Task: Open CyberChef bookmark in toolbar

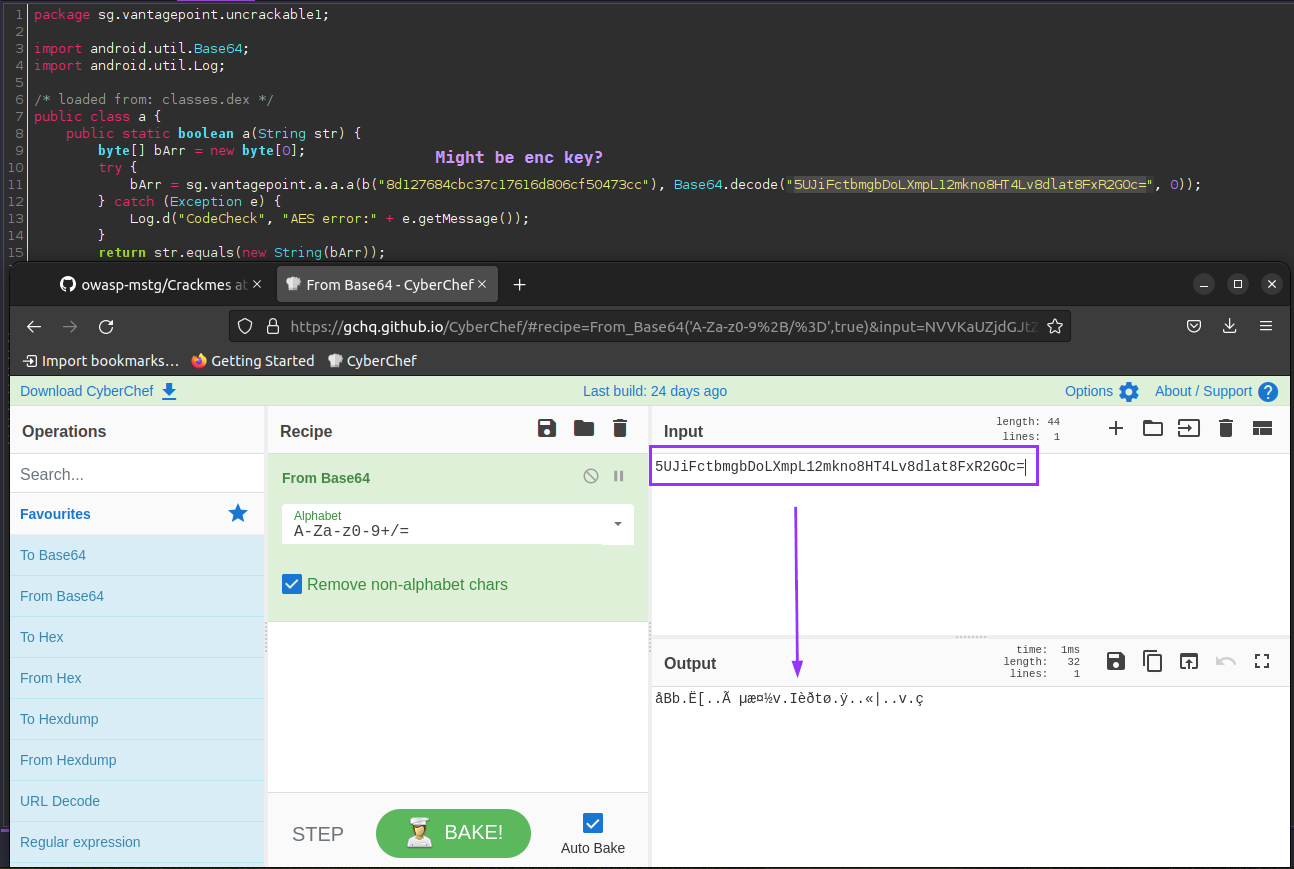Action: [x=372, y=360]
